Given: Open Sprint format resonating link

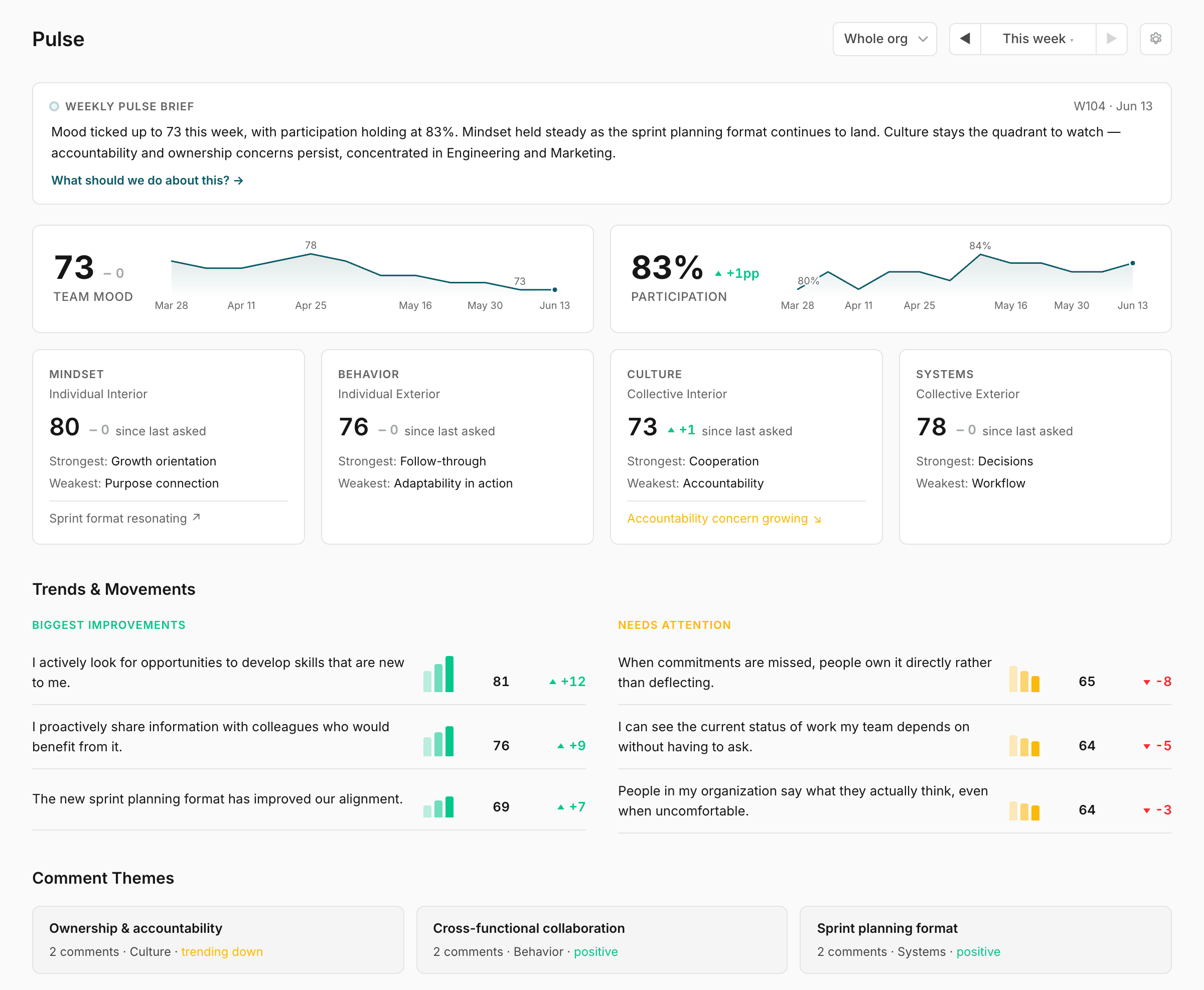Looking at the screenshot, I should 125,518.
